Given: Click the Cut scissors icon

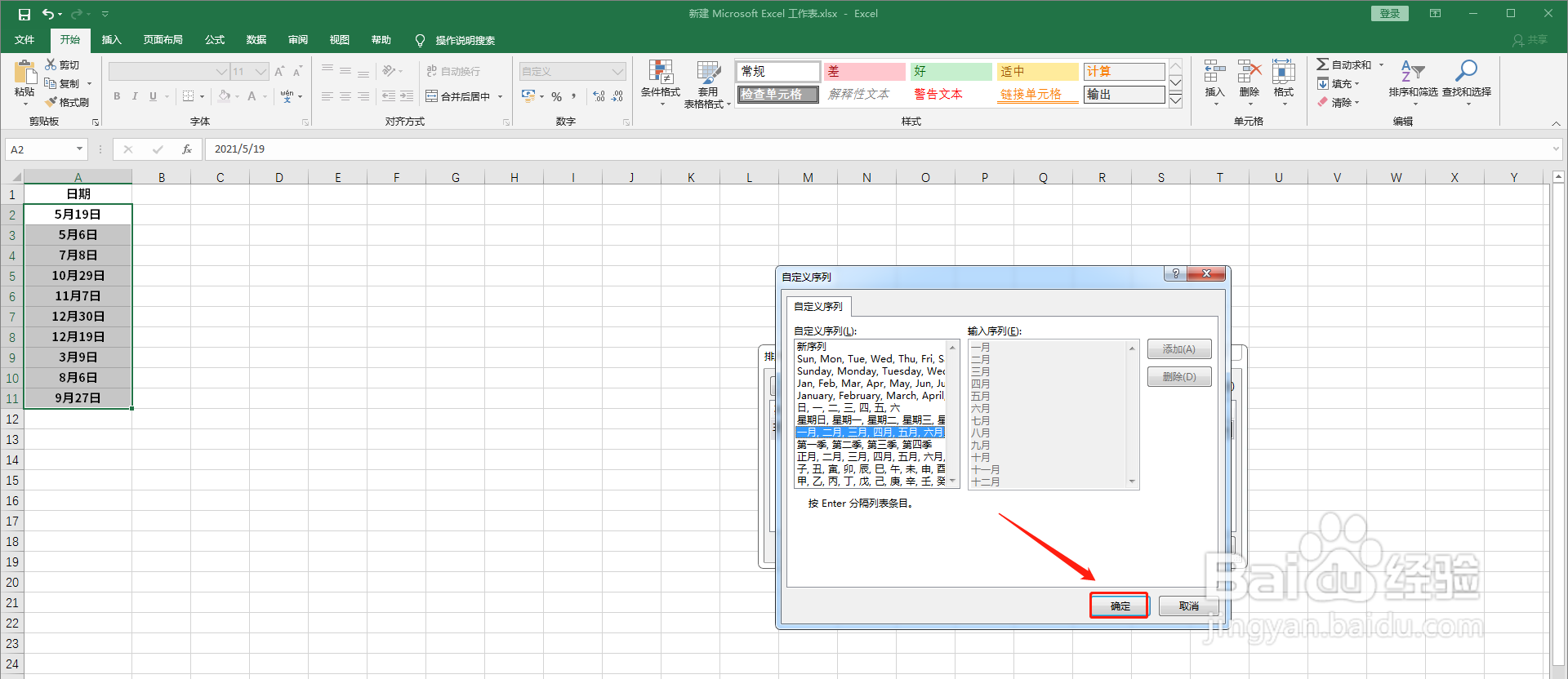Looking at the screenshot, I should coord(51,64).
